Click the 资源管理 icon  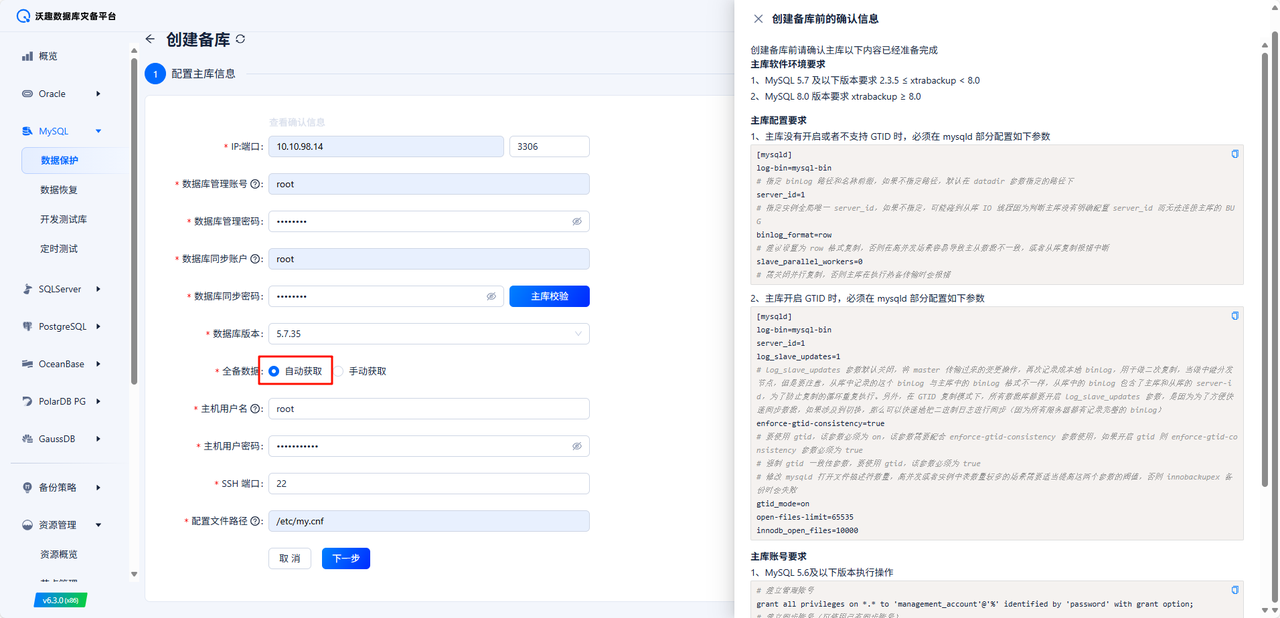pos(28,525)
